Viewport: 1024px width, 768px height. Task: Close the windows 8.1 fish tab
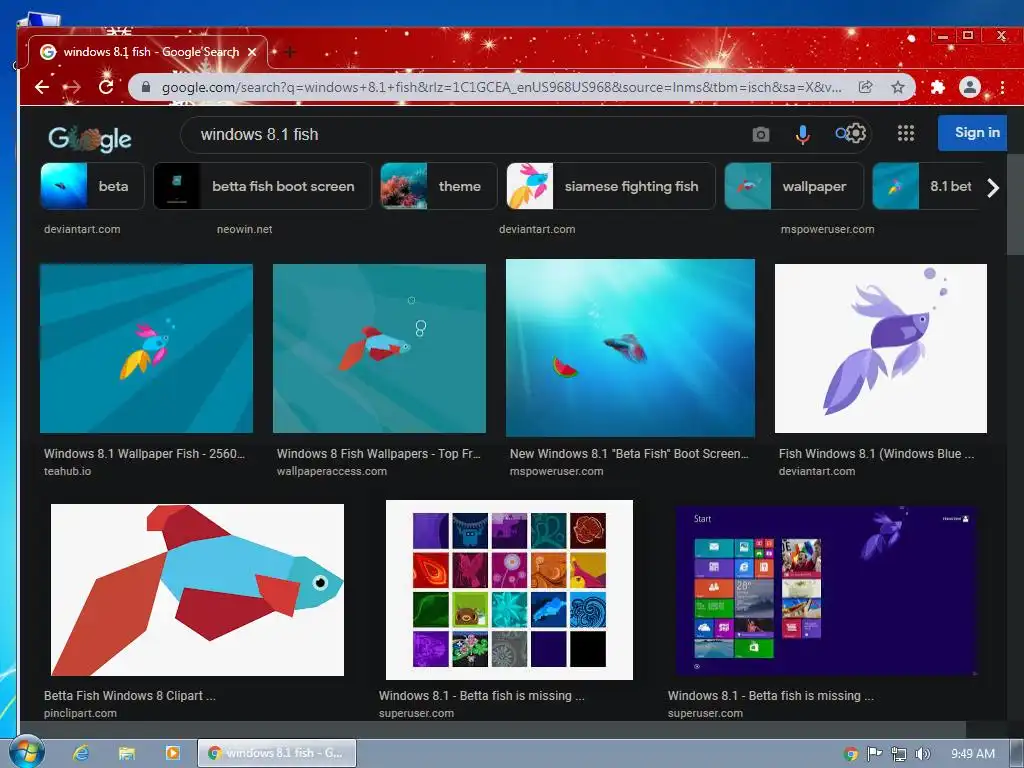pyautogui.click(x=252, y=52)
